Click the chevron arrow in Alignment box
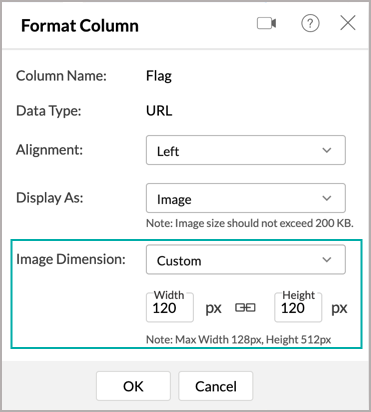 (x=327, y=150)
